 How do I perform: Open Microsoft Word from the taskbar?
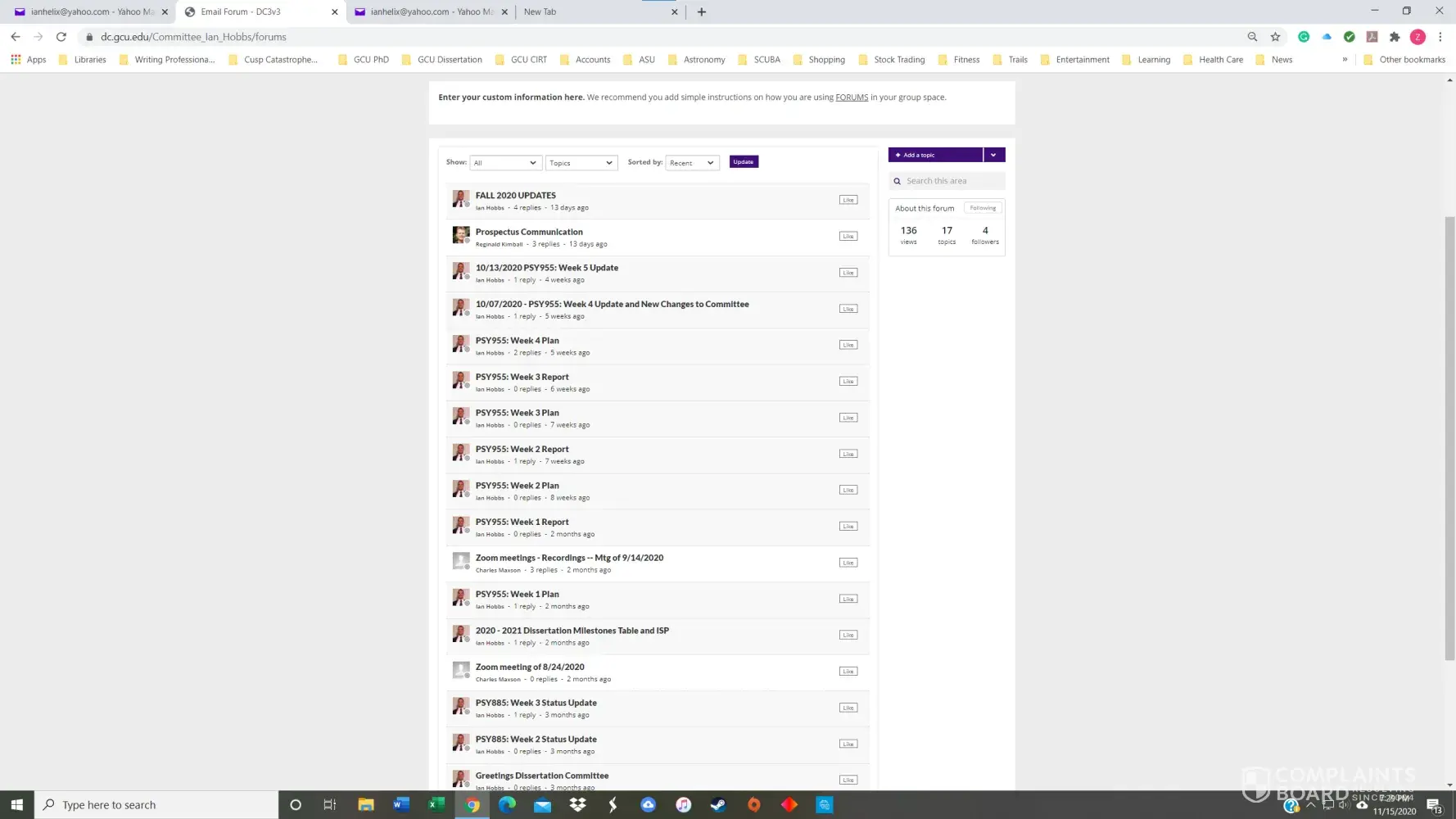pos(400,804)
